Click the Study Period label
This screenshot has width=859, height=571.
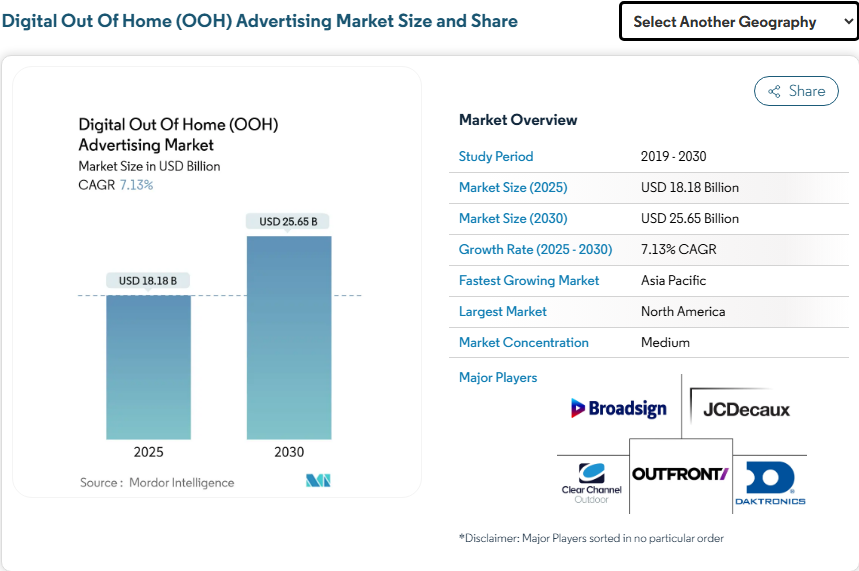[x=496, y=156]
